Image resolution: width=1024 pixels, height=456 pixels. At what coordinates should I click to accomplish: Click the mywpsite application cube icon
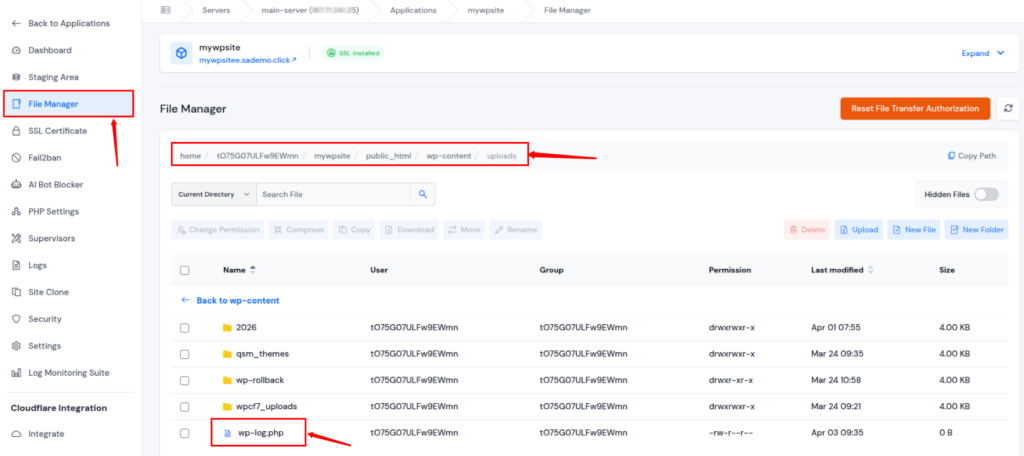click(x=181, y=54)
